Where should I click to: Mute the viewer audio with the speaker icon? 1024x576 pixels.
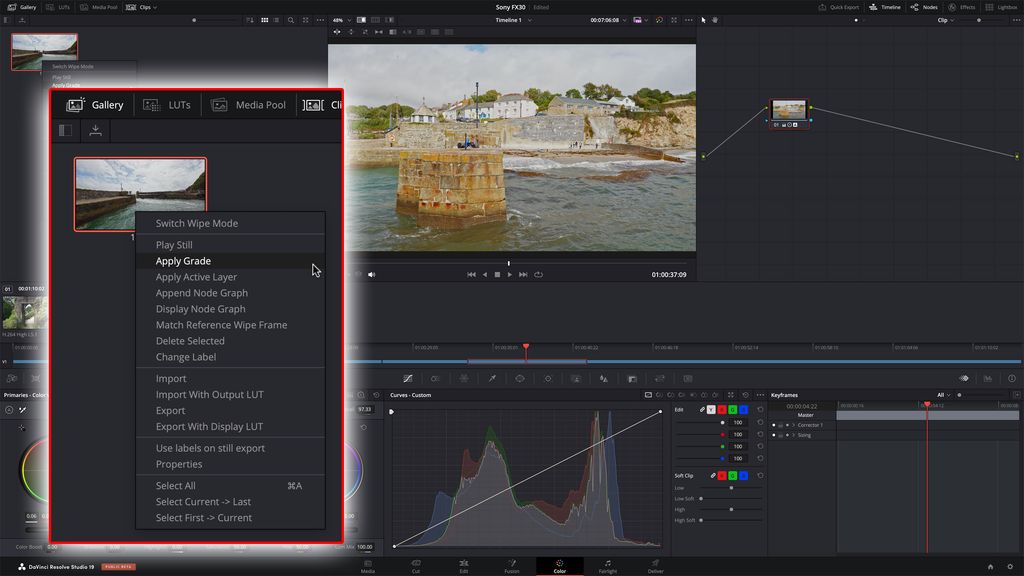coord(371,276)
